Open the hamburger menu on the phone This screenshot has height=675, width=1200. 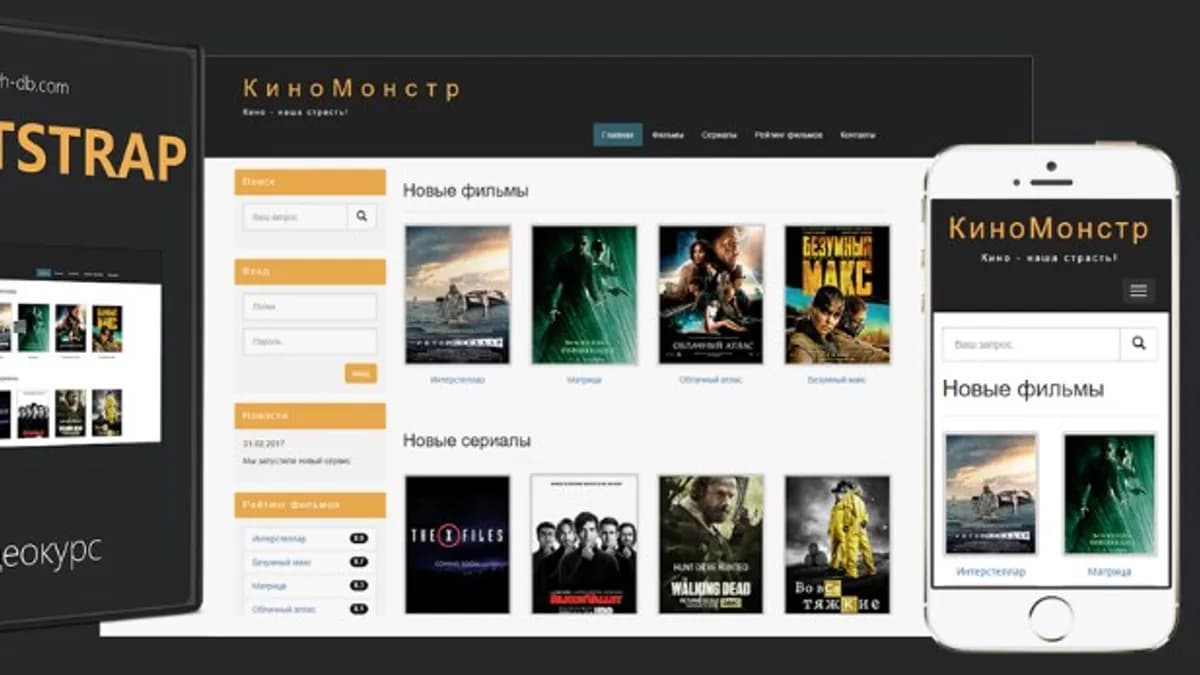(1138, 291)
